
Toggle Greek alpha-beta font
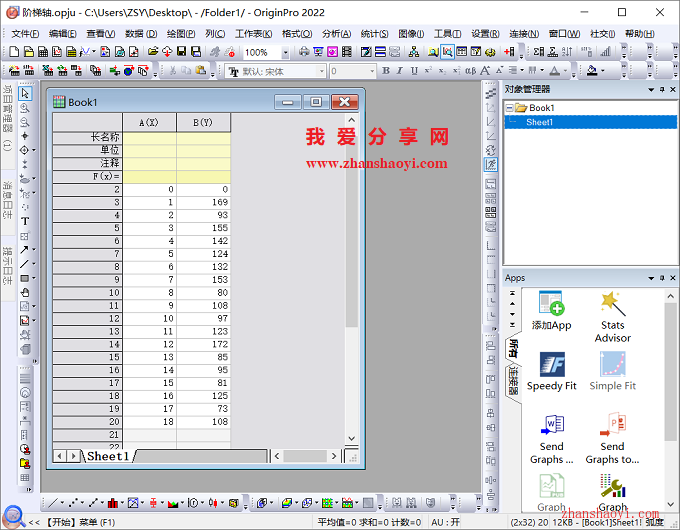tap(471, 71)
